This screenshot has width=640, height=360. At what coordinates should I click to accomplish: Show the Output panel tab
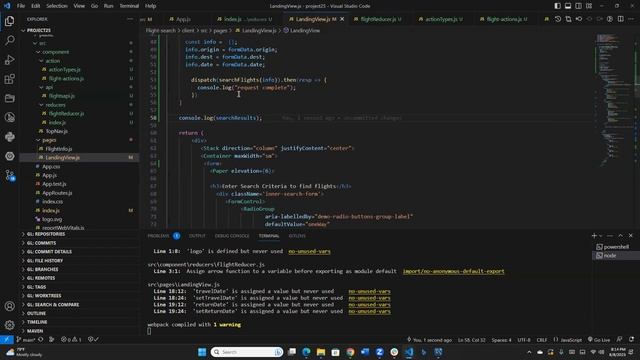[197, 236]
